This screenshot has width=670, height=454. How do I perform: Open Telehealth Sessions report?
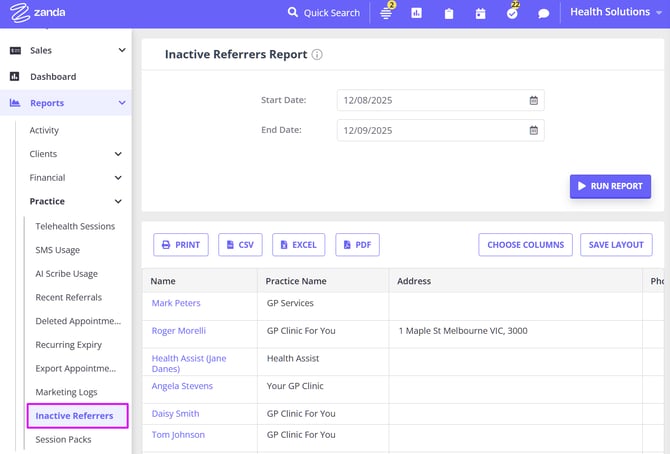click(x=75, y=226)
